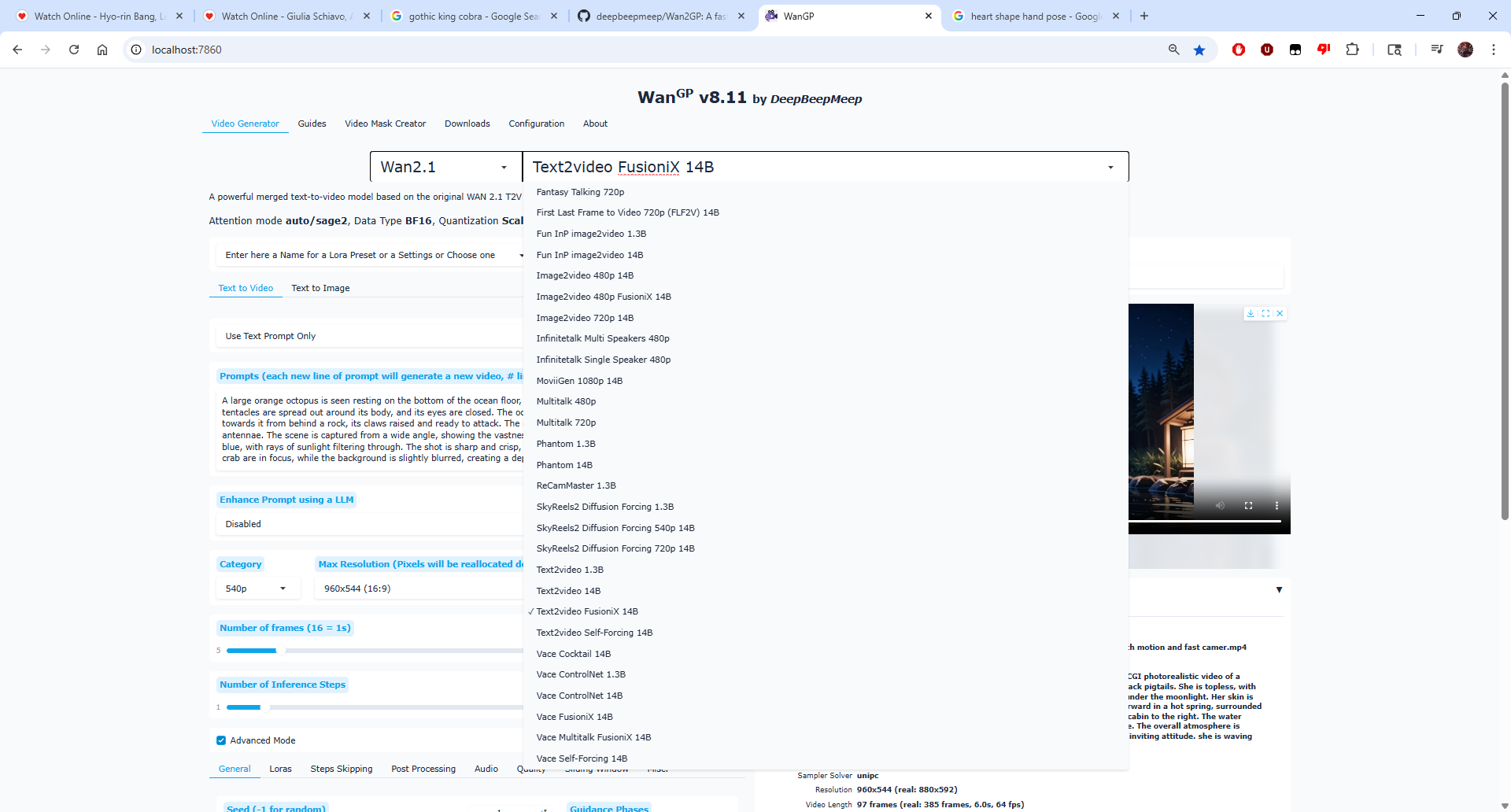Toggle the black triangle expander below the video
The image size is (1511, 812).
click(x=1279, y=589)
